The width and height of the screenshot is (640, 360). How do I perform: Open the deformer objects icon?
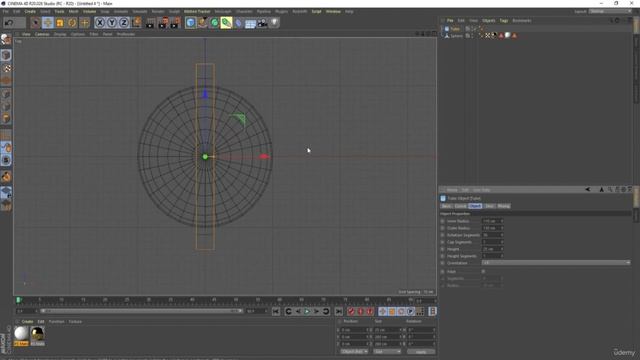tap(239, 22)
